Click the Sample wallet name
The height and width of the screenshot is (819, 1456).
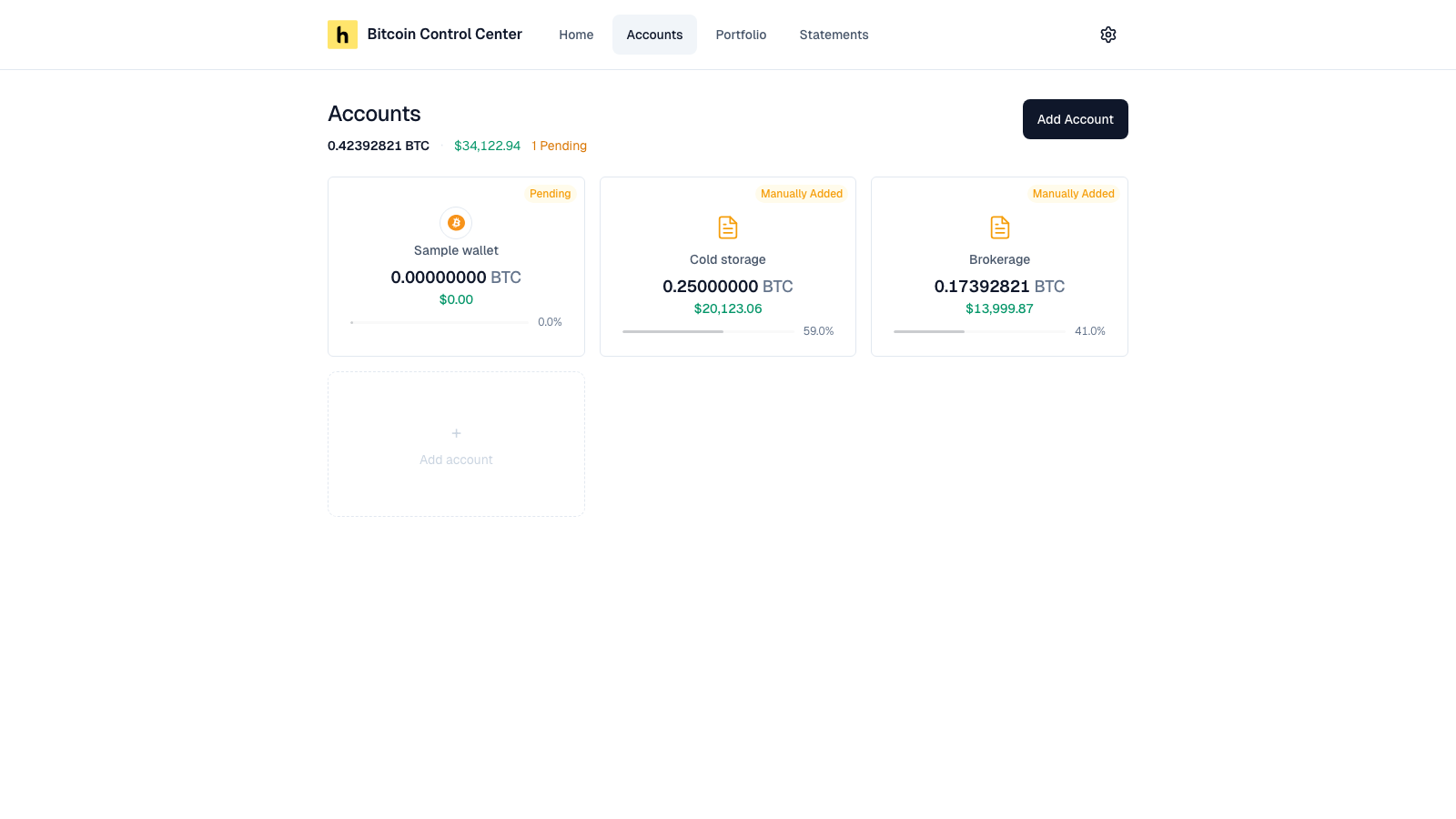pos(456,250)
